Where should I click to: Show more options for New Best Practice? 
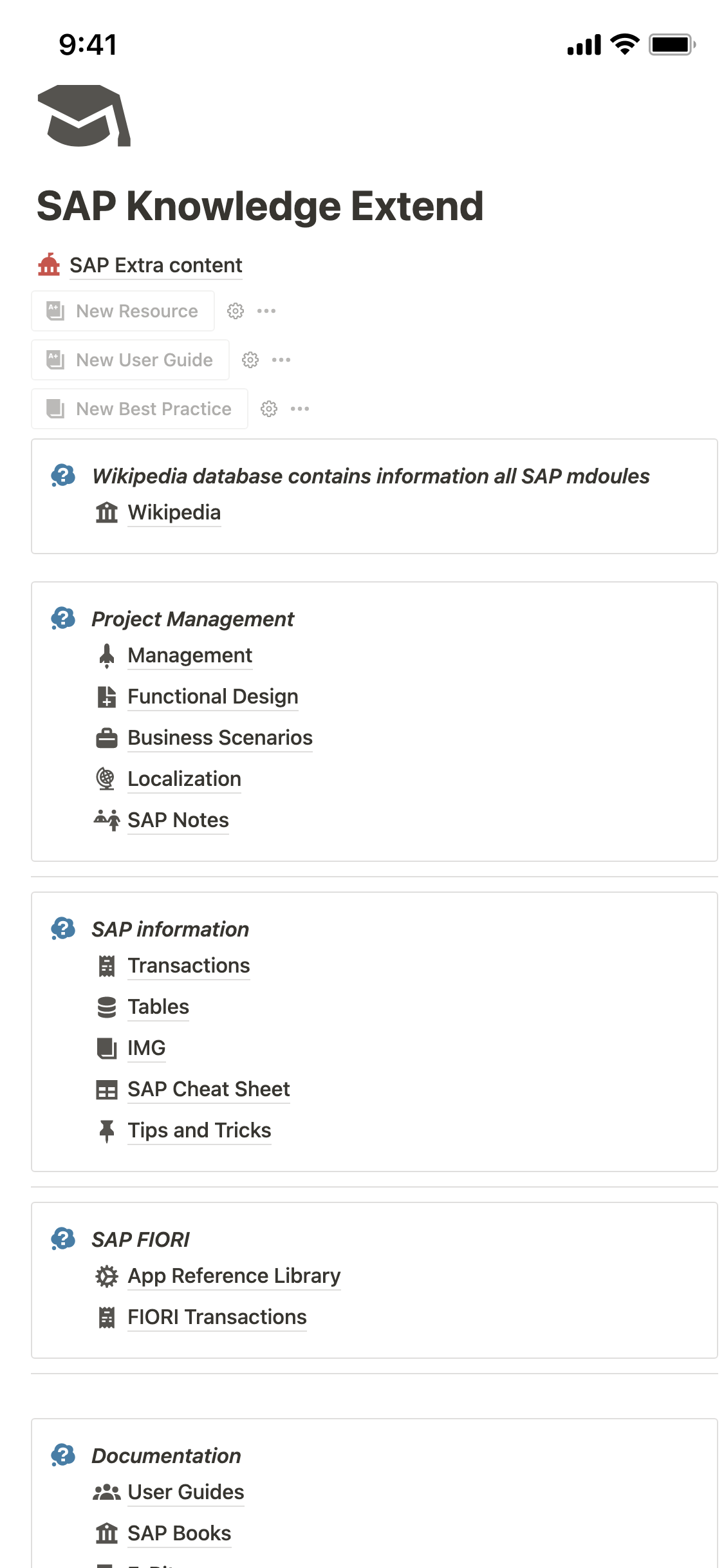300,409
